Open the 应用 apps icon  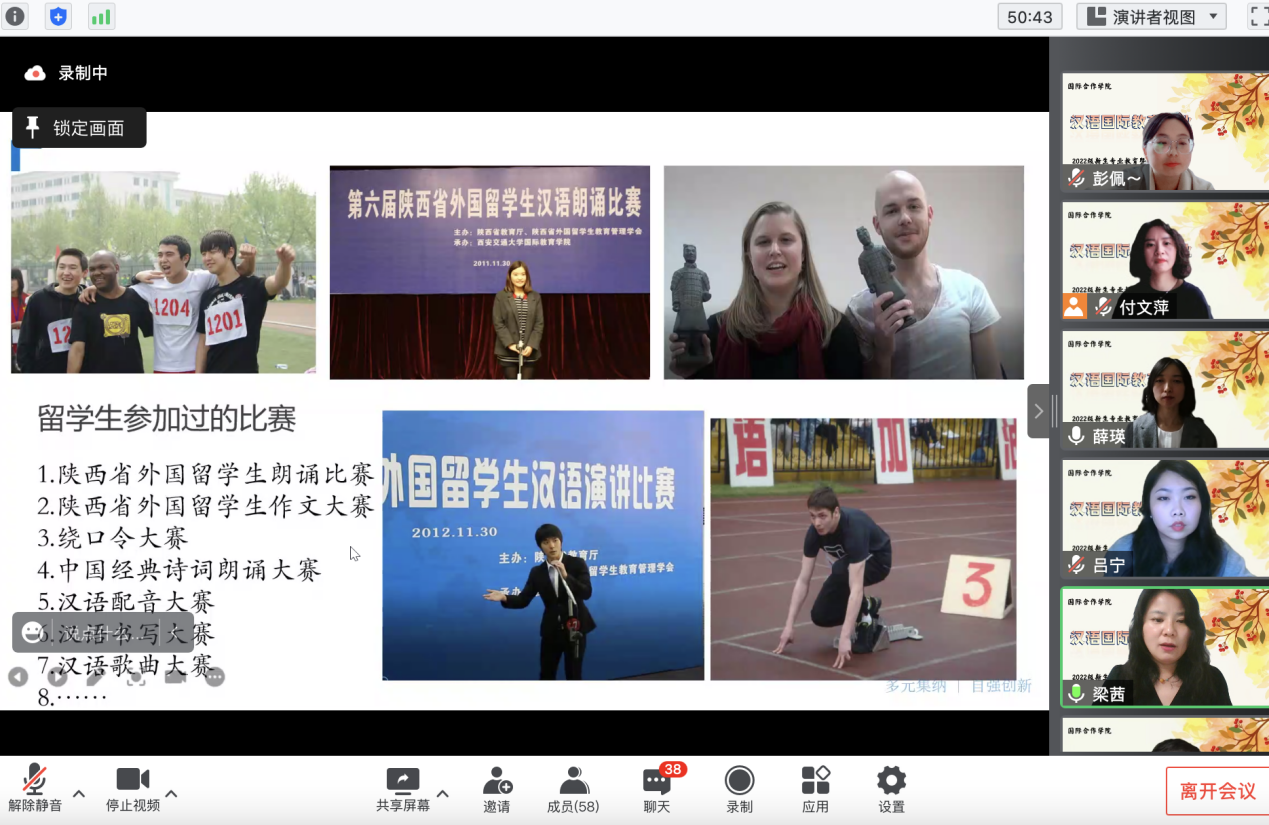click(x=815, y=789)
